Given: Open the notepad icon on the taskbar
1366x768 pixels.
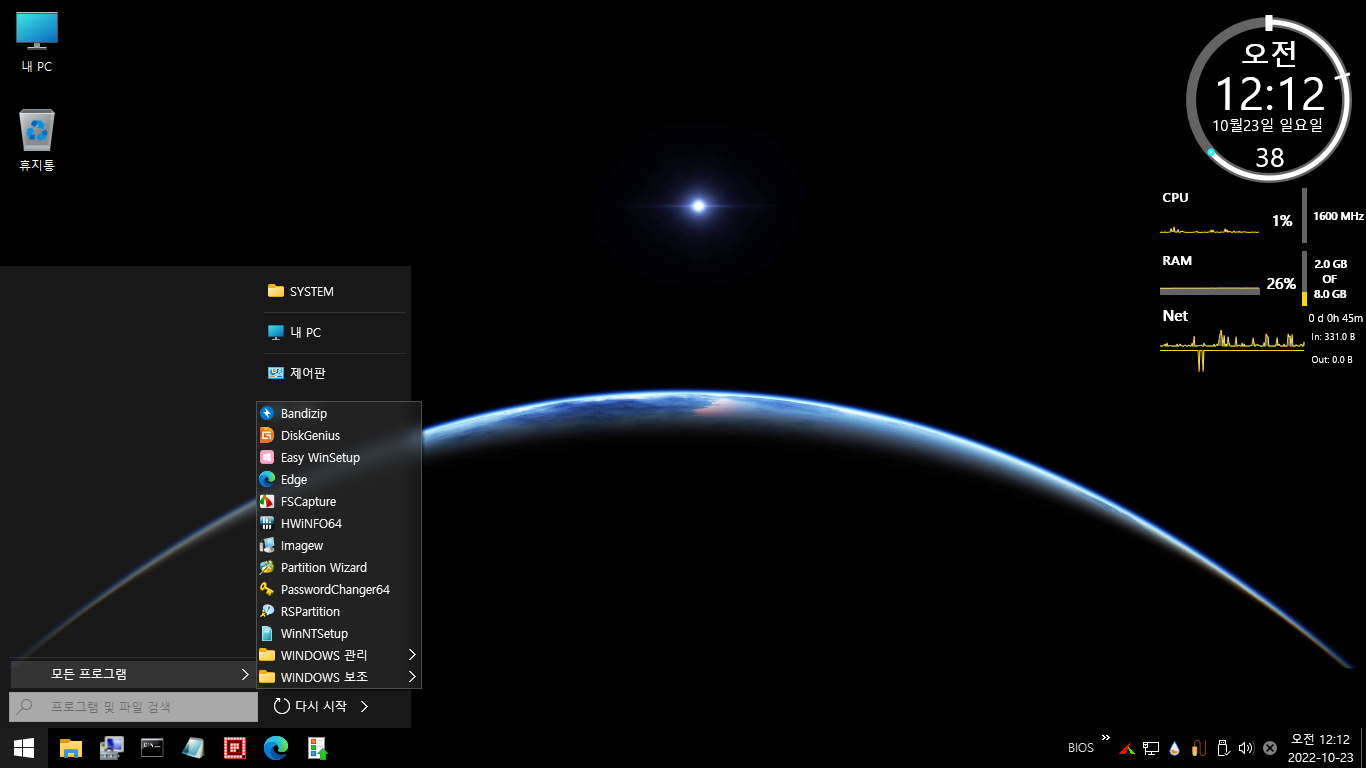Looking at the screenshot, I should [x=193, y=747].
